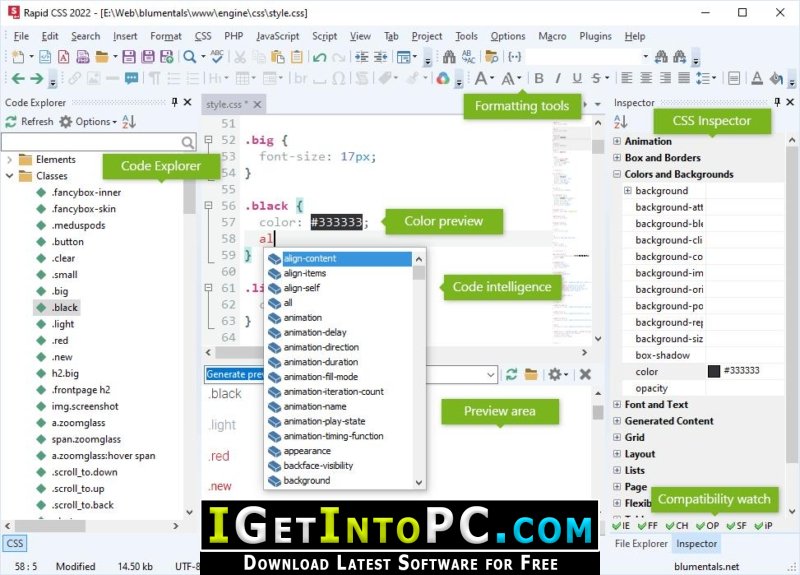Screen dimensions: 800x575
Task: Click the #333333 color swatch in Inspector
Action: coord(714,371)
